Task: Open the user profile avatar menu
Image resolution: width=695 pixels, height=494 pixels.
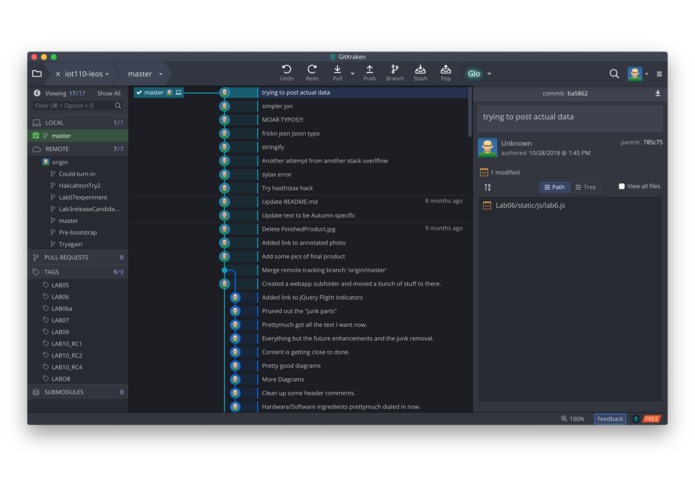Action: (x=635, y=74)
